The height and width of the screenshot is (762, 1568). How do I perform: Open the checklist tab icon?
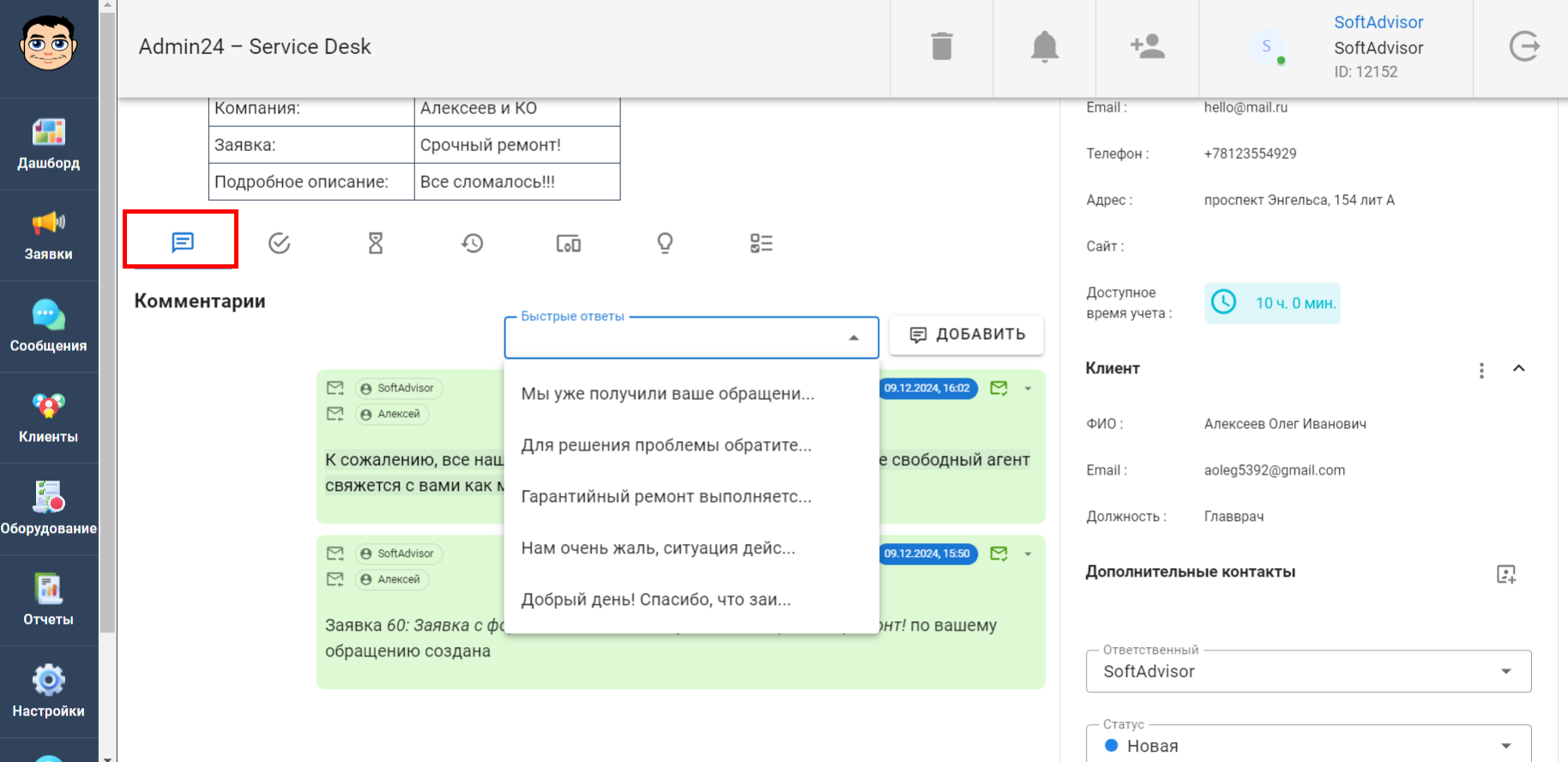tap(761, 244)
